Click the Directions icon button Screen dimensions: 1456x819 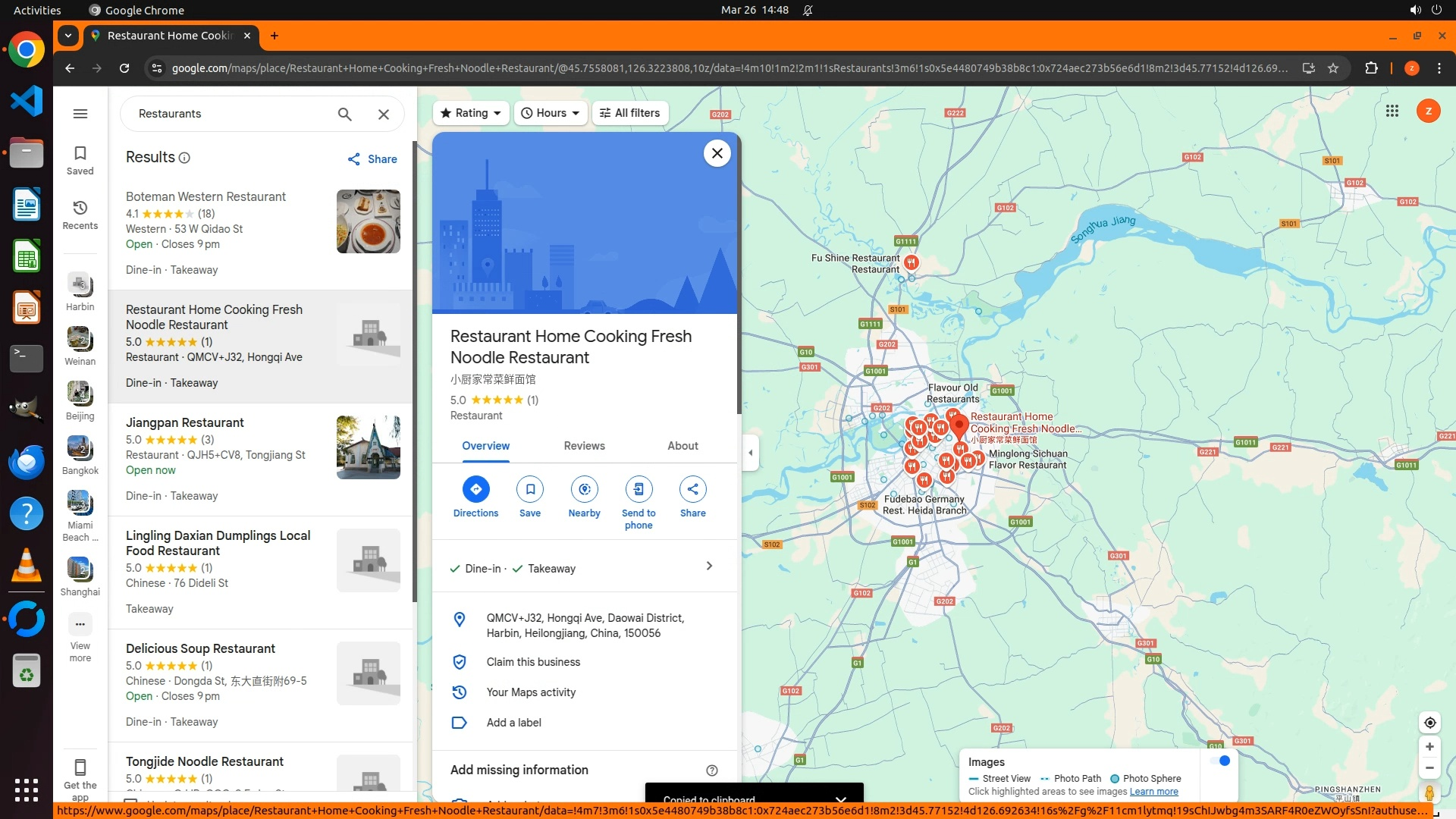(x=475, y=490)
